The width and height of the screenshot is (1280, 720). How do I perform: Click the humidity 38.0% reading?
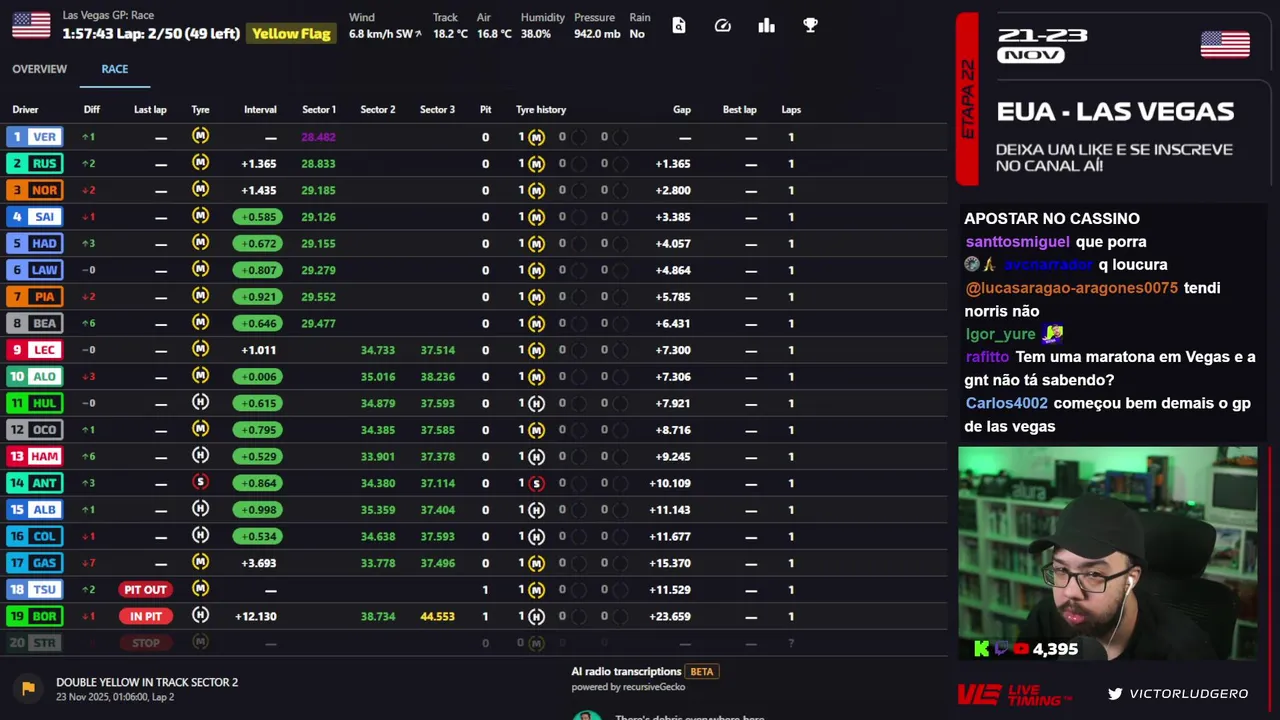pyautogui.click(x=536, y=34)
